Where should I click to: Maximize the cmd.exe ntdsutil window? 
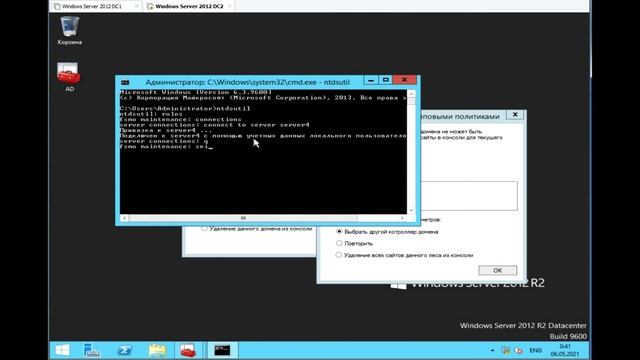pyautogui.click(x=386, y=80)
